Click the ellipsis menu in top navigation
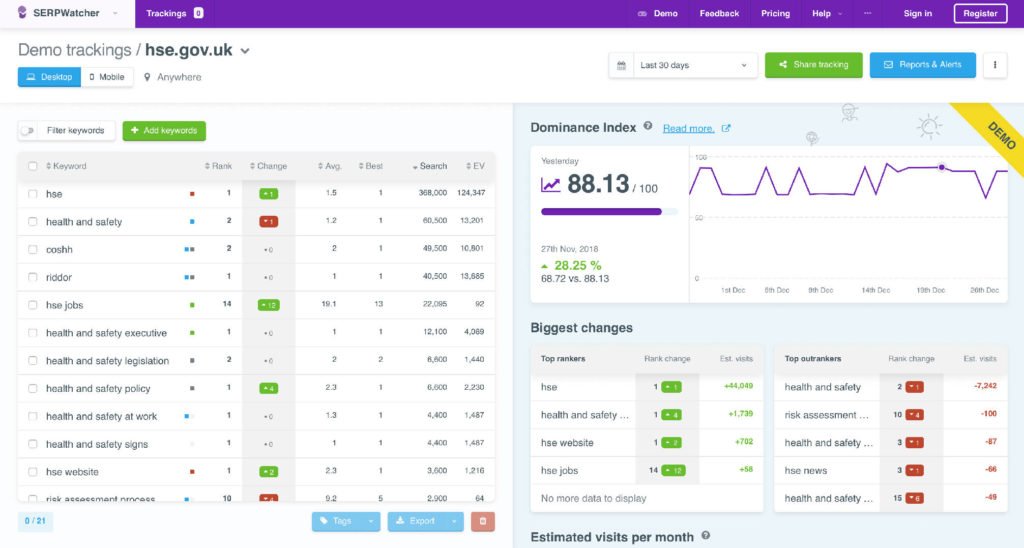Screen dimensions: 1024x548 867,13
